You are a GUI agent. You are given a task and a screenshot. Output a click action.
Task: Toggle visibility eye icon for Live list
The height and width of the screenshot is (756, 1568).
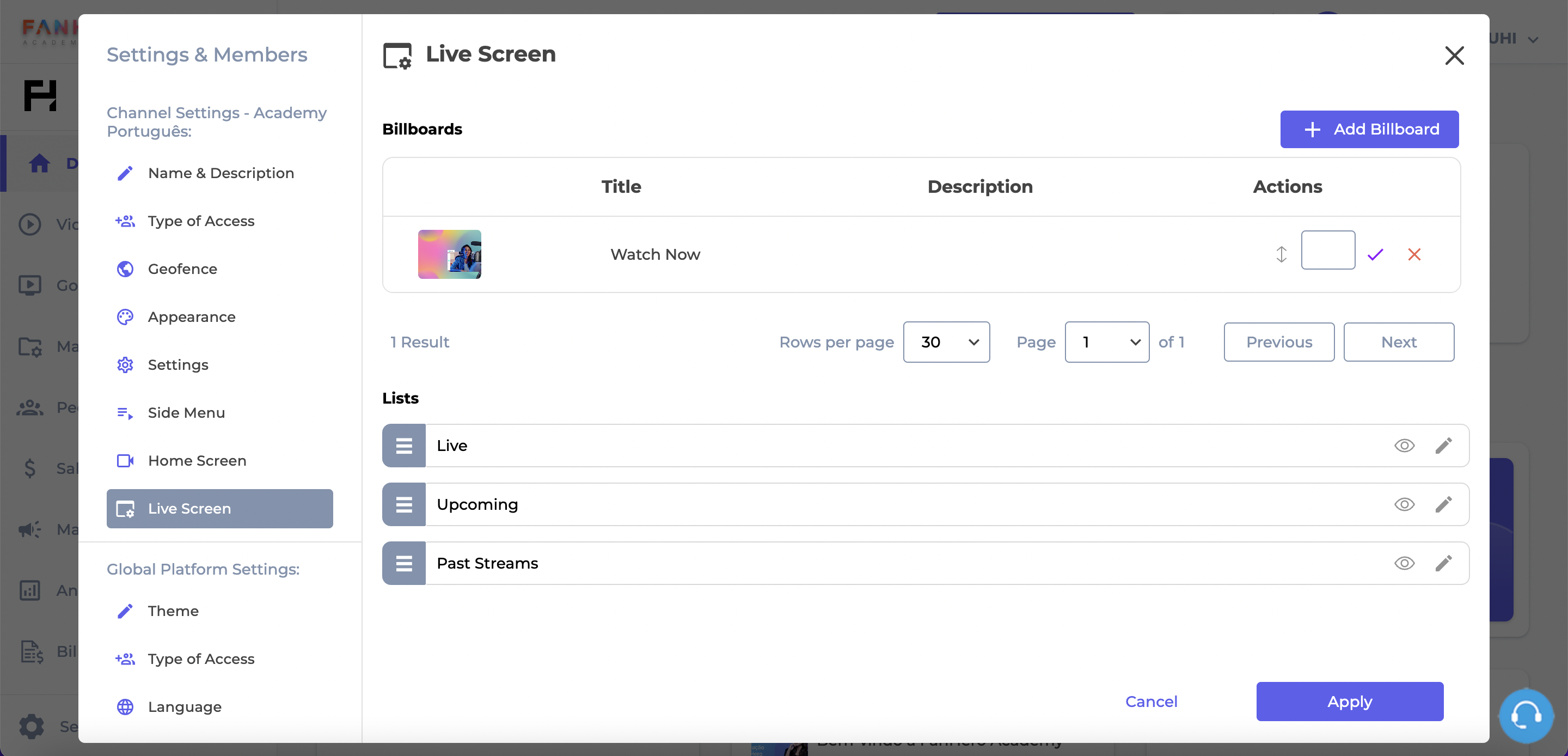1405,445
